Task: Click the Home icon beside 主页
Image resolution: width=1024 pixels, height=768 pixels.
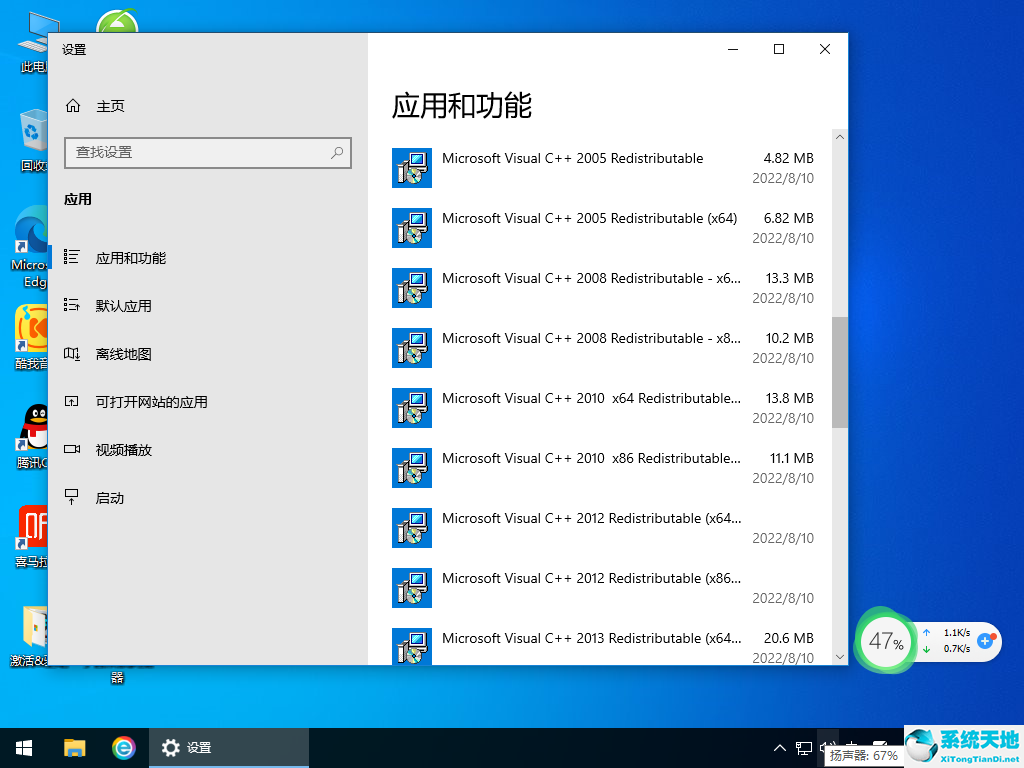Action: 72,106
